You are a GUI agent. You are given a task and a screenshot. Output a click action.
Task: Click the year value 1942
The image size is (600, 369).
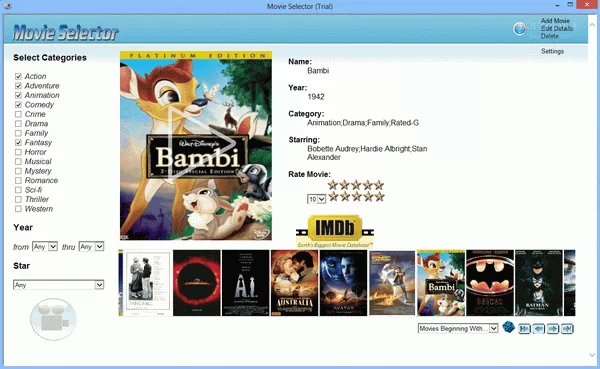point(316,97)
